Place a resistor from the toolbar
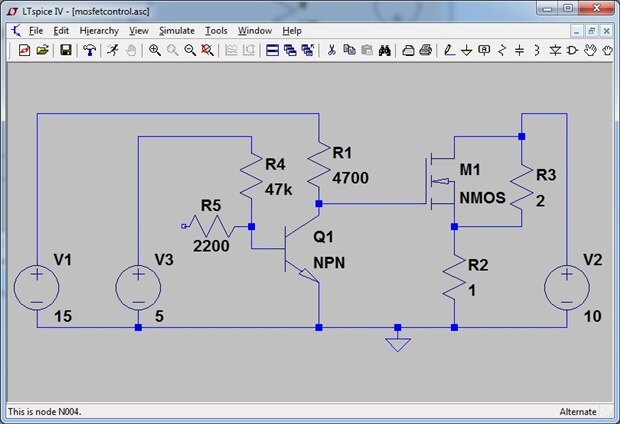 (x=502, y=50)
